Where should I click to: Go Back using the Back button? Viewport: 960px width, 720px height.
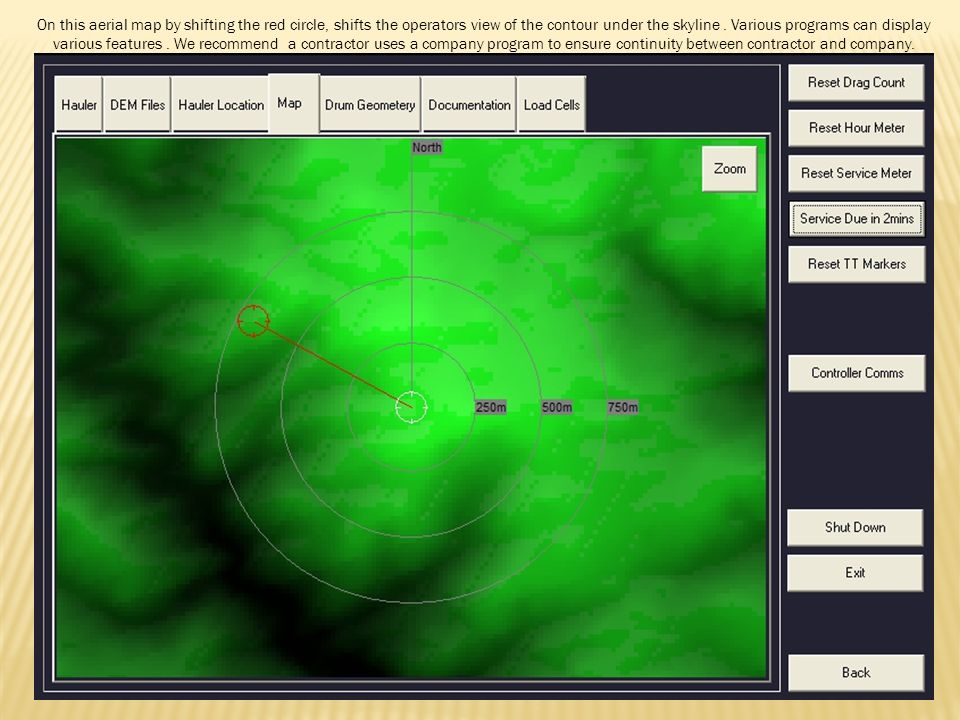click(856, 672)
